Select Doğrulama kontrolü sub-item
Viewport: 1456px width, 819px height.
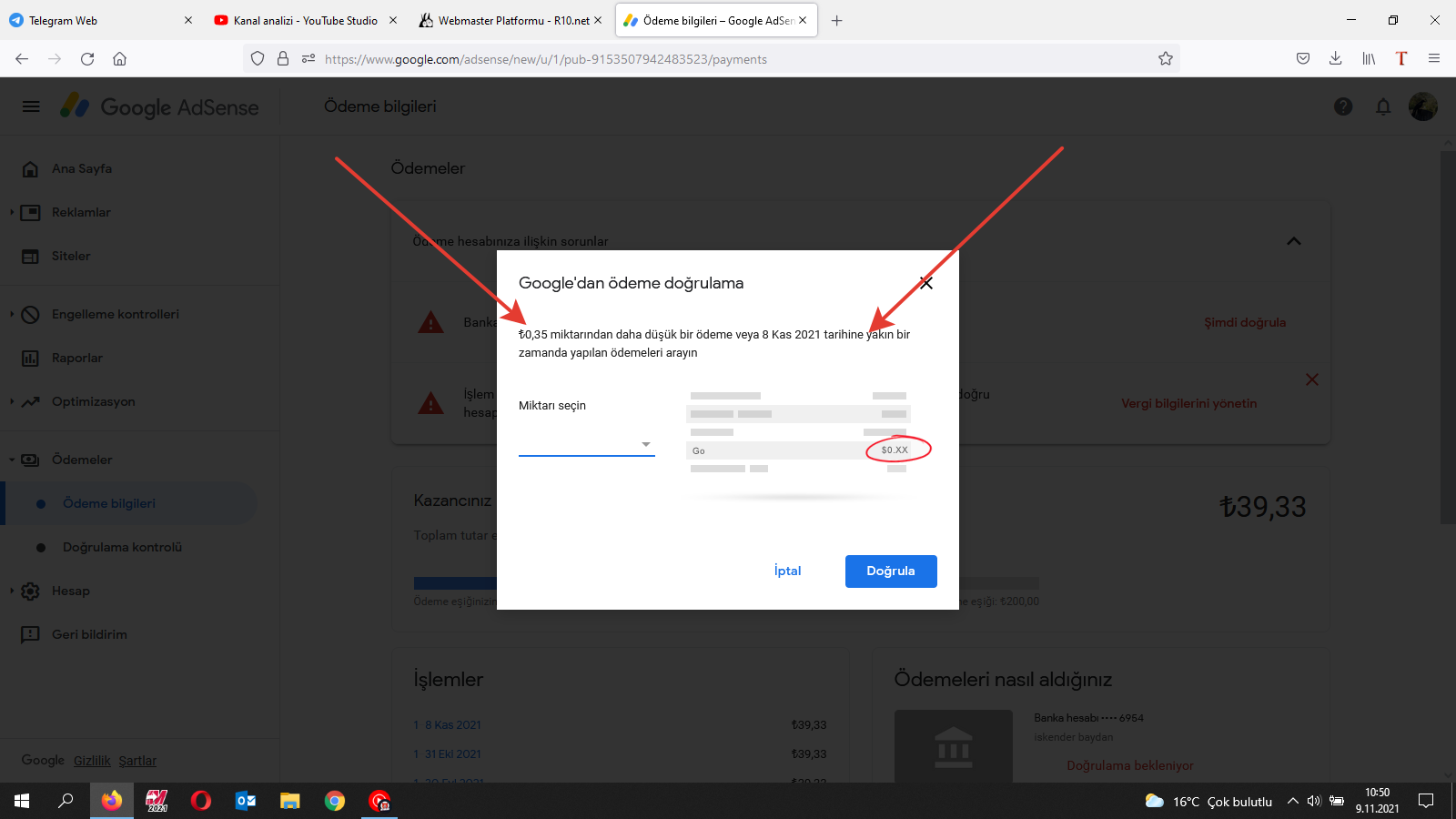coord(122,548)
